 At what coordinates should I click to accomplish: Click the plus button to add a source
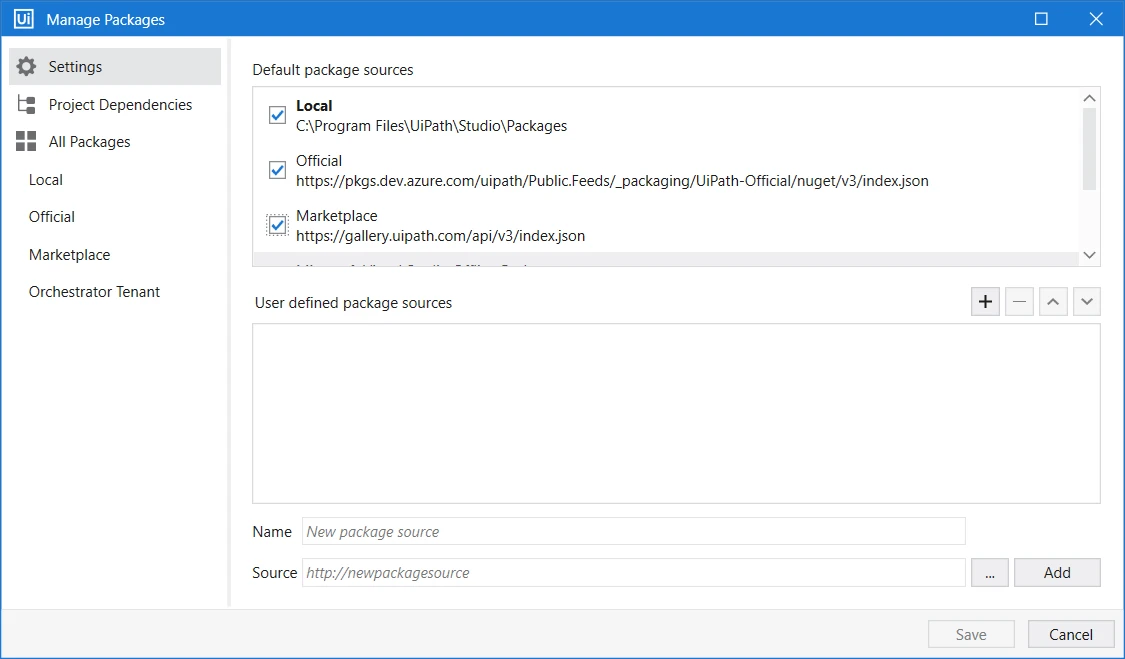coord(985,302)
